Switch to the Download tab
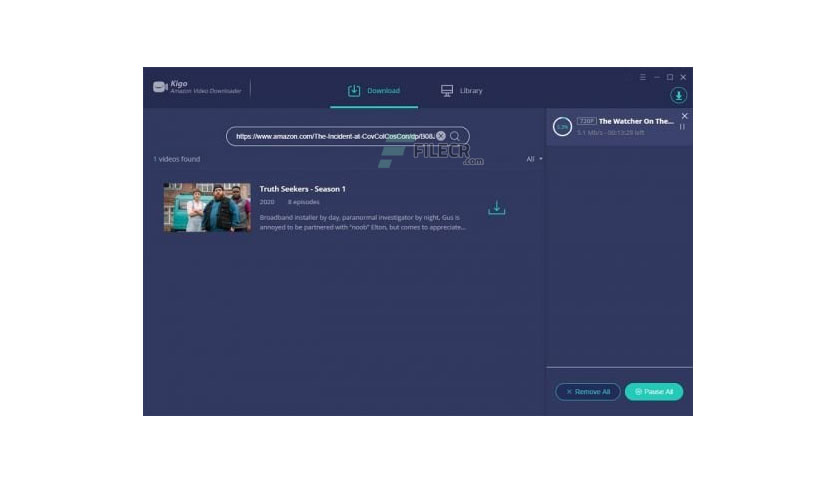Viewport: 836px width, 484px height. pos(374,91)
